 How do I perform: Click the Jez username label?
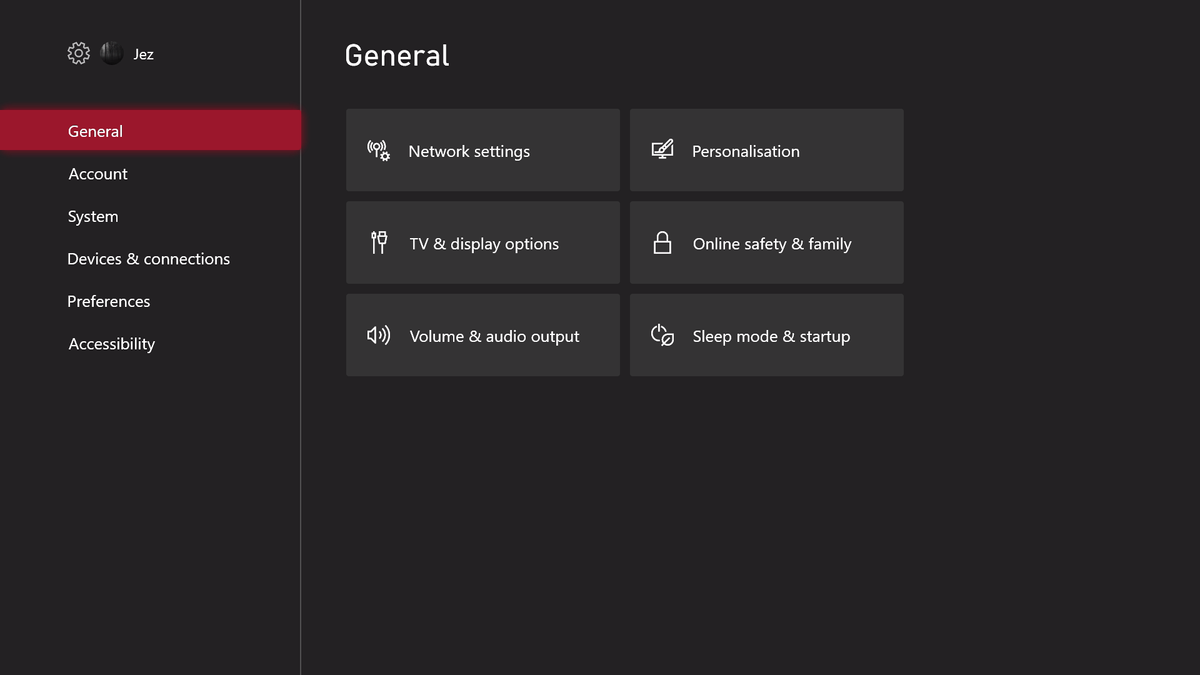coord(143,54)
